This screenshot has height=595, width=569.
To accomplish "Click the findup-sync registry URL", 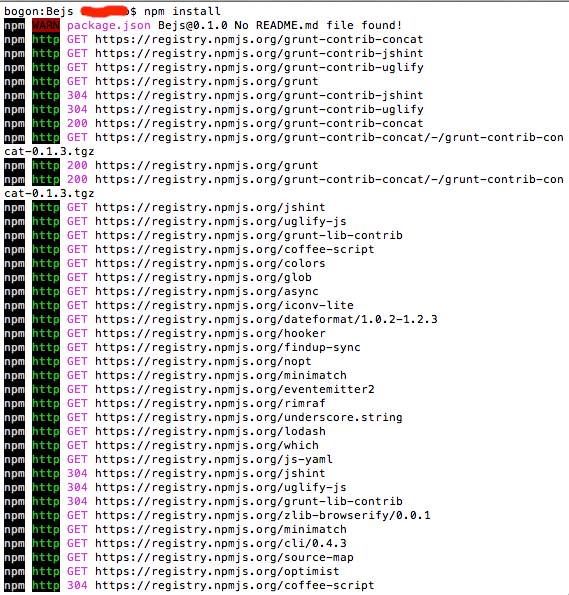I will coord(228,347).
